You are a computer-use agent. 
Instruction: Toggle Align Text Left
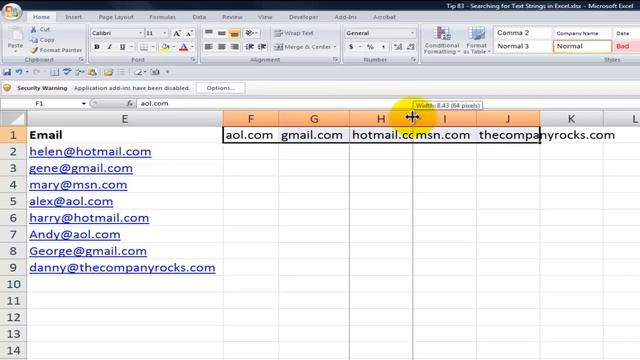tap(209, 47)
